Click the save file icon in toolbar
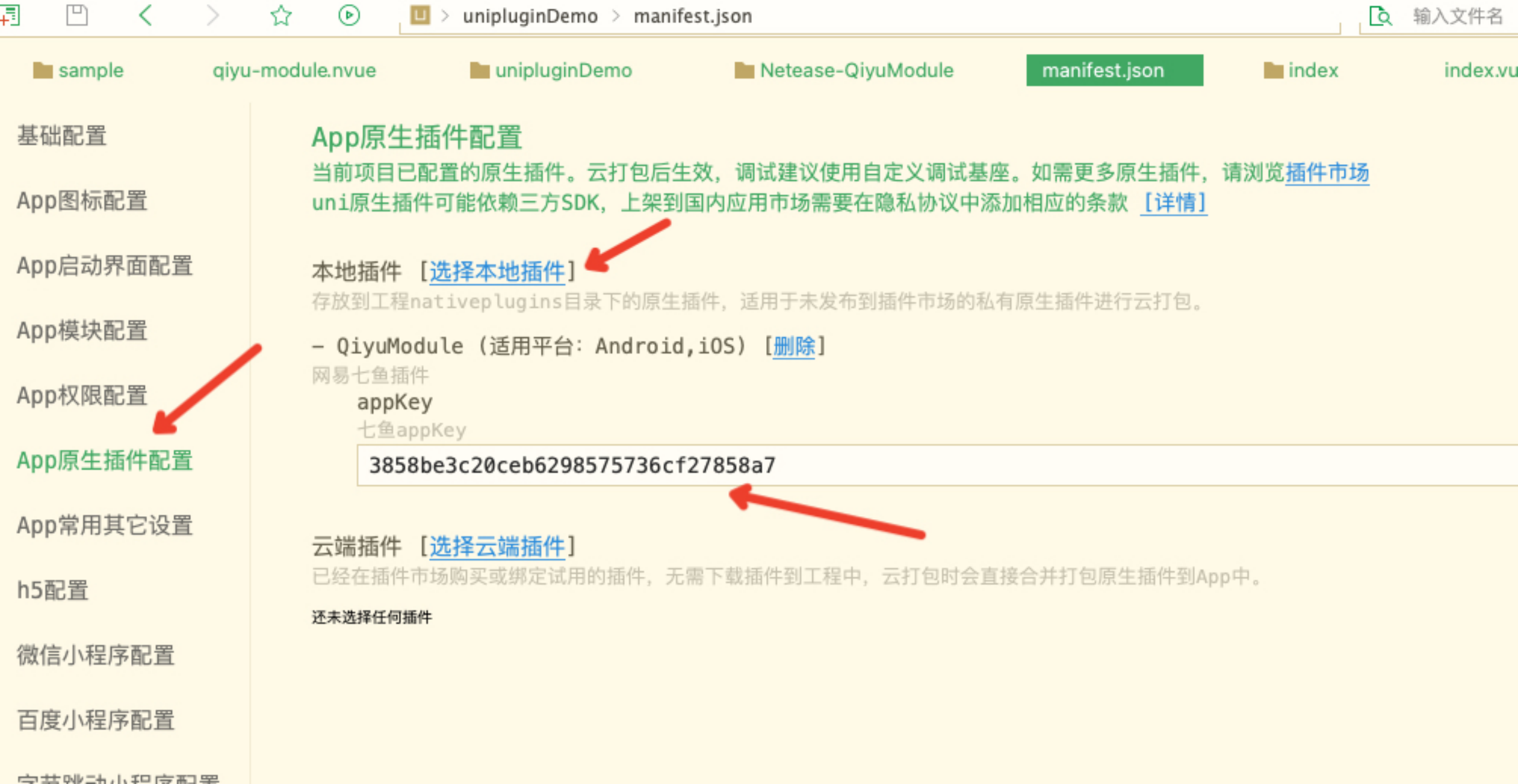1518x784 pixels. (76, 15)
